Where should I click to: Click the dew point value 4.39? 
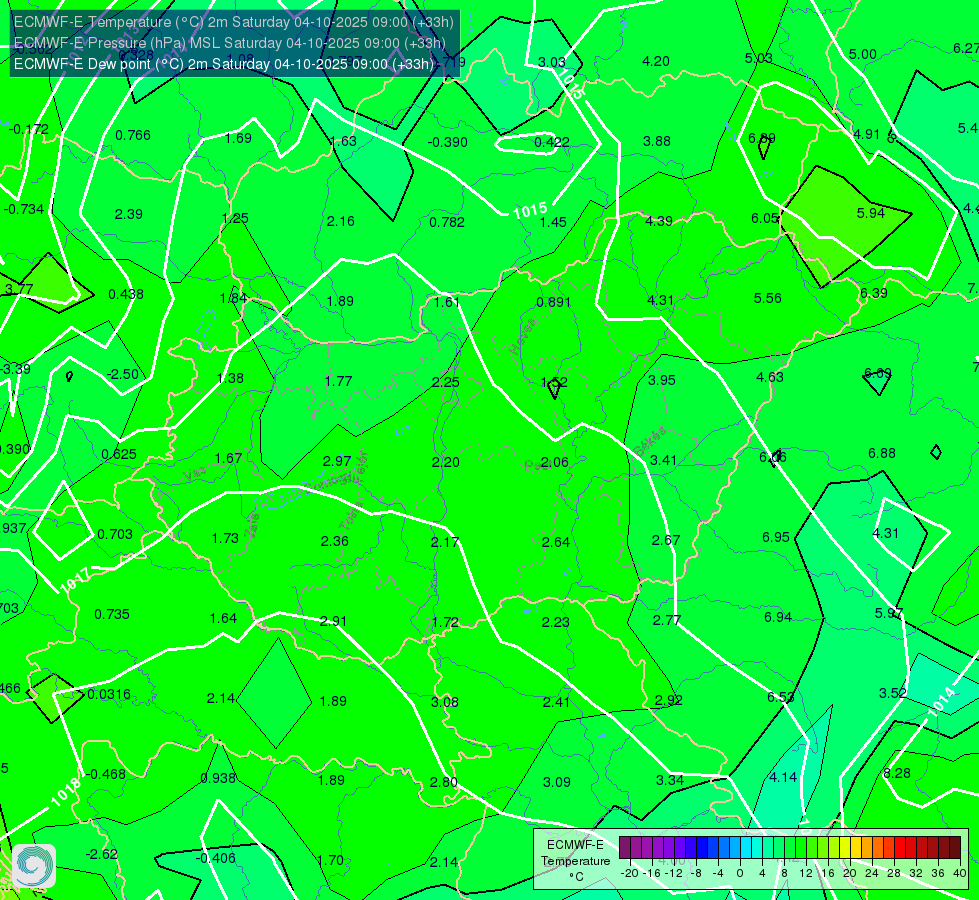[x=659, y=221]
